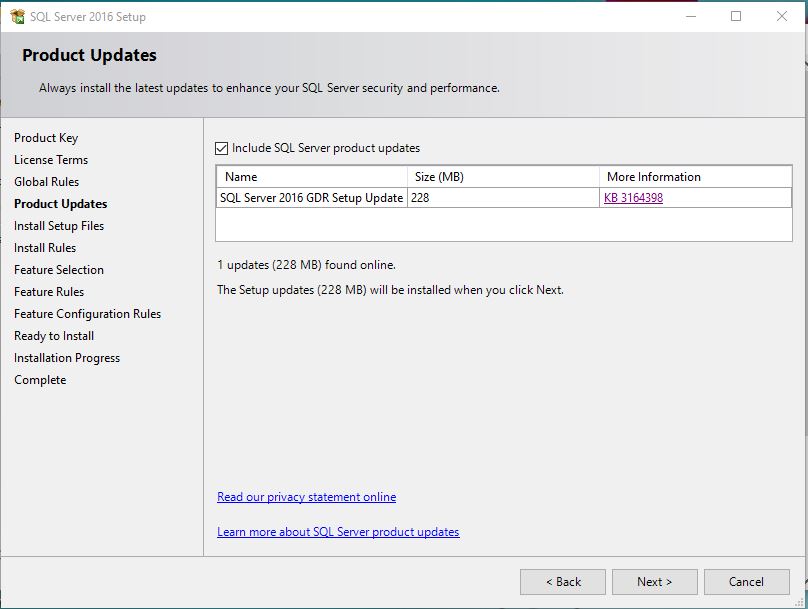808x609 pixels.
Task: Click the Back button
Action: (563, 581)
